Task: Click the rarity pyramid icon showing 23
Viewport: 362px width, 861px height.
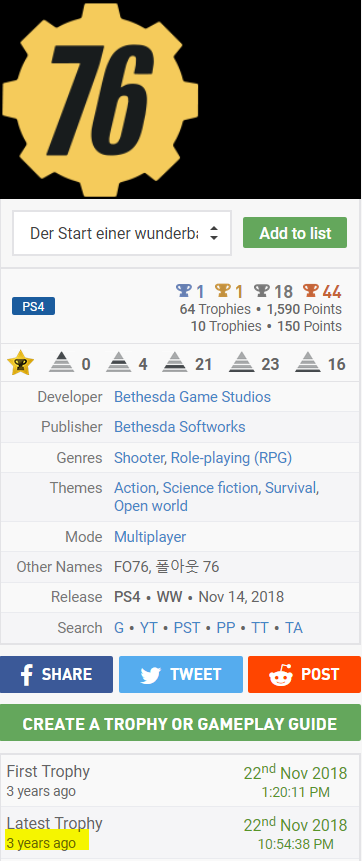Action: click(242, 363)
